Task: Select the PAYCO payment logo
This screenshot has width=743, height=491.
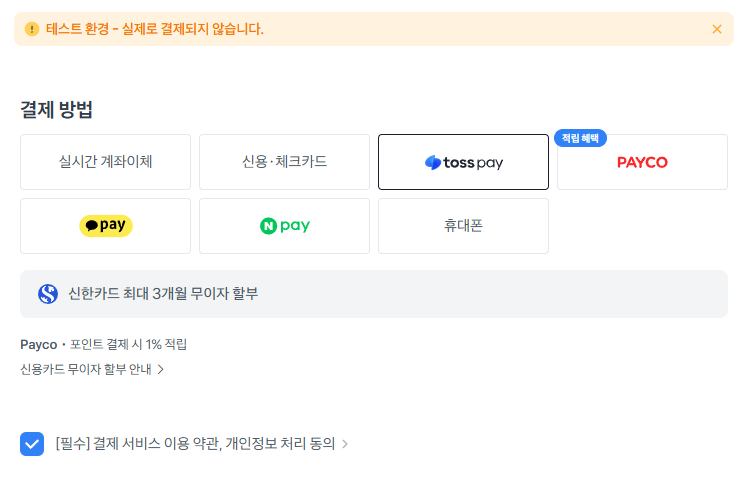Action: pyautogui.click(x=642, y=162)
